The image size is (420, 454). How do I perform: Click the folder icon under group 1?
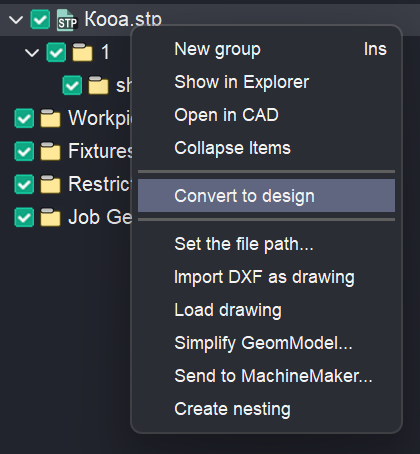(x=98, y=85)
